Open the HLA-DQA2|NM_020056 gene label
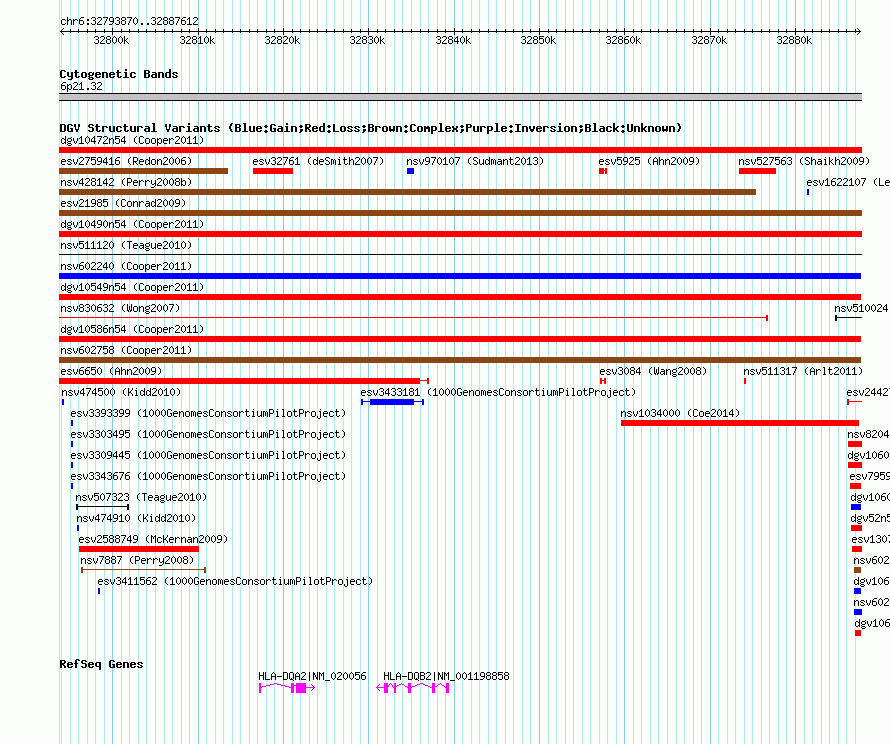 (x=312, y=676)
